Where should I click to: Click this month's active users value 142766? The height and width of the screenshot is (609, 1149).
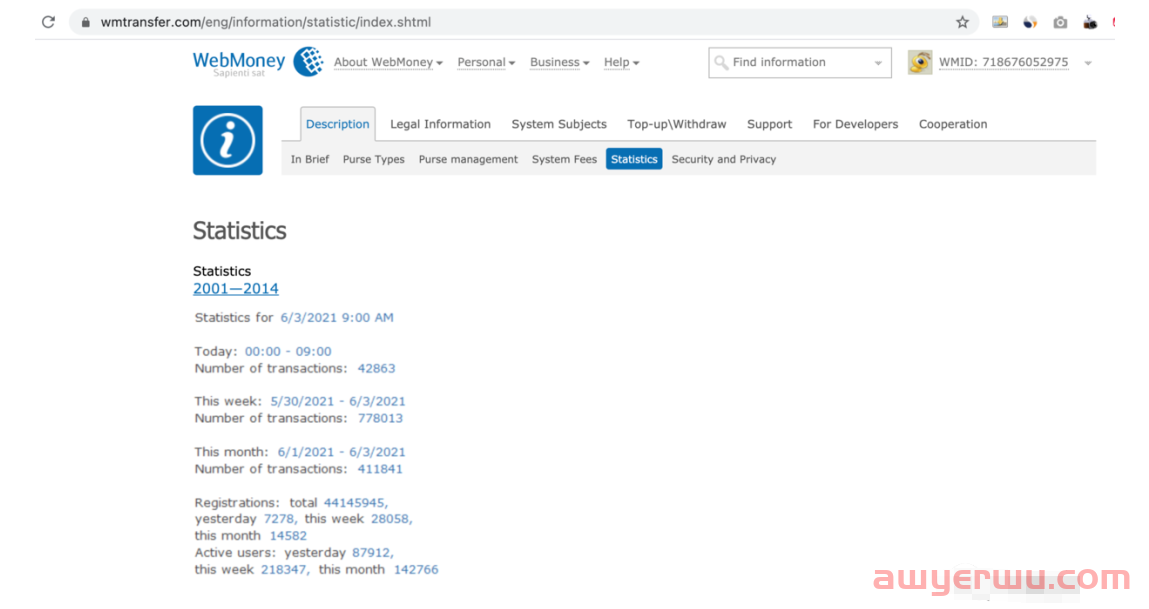416,569
